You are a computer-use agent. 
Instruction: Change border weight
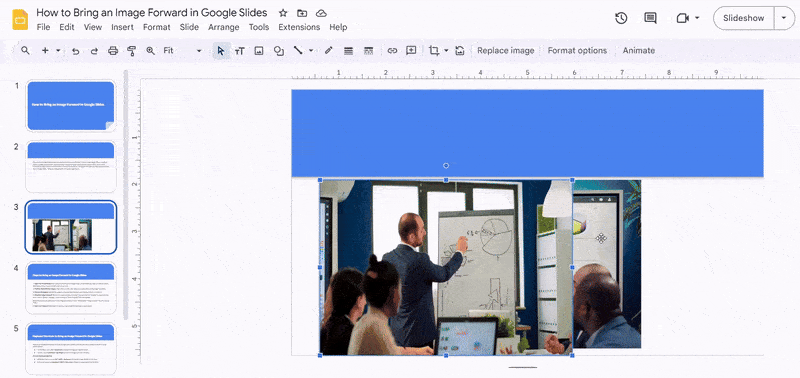tap(348, 51)
